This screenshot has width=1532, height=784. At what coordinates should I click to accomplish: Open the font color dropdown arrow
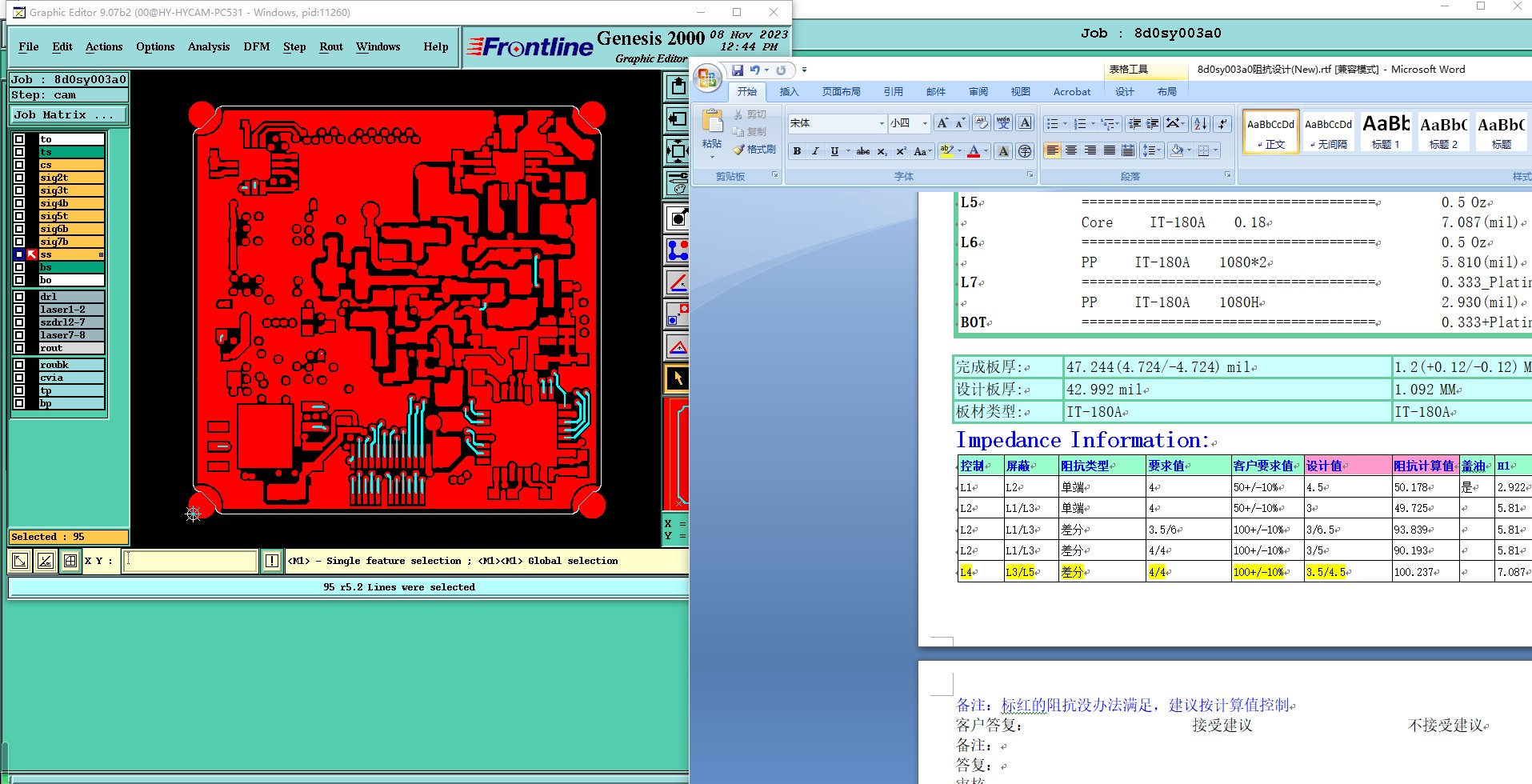pyautogui.click(x=986, y=151)
